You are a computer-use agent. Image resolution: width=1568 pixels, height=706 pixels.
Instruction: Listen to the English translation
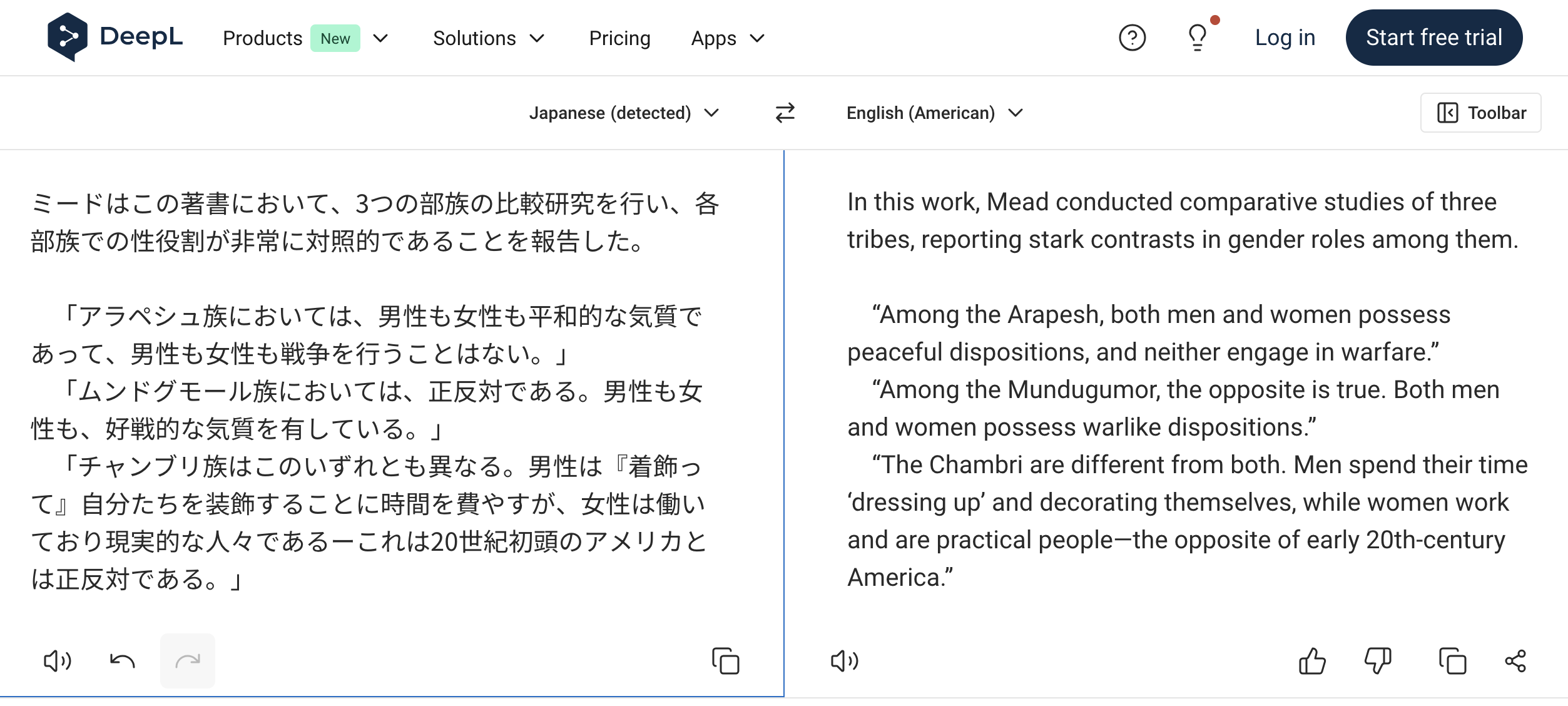845,660
